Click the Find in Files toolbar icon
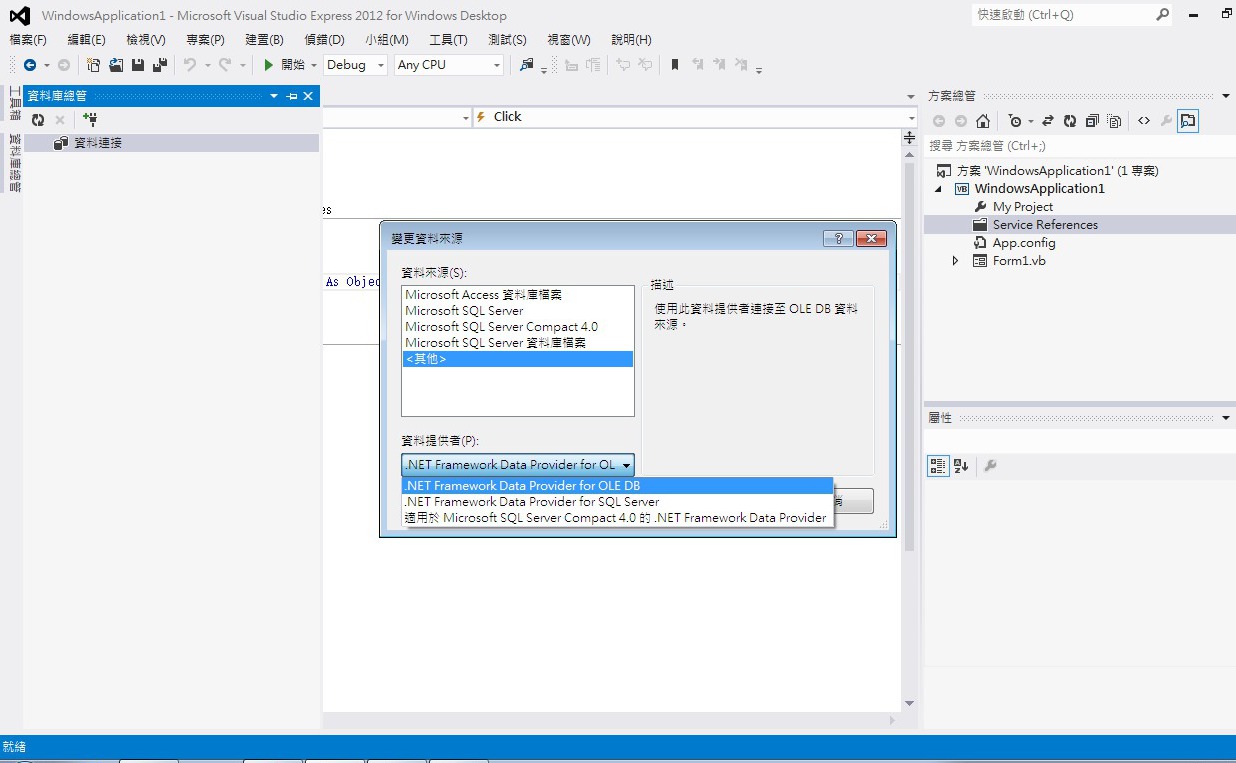This screenshot has height=763, width=1236. point(527,65)
